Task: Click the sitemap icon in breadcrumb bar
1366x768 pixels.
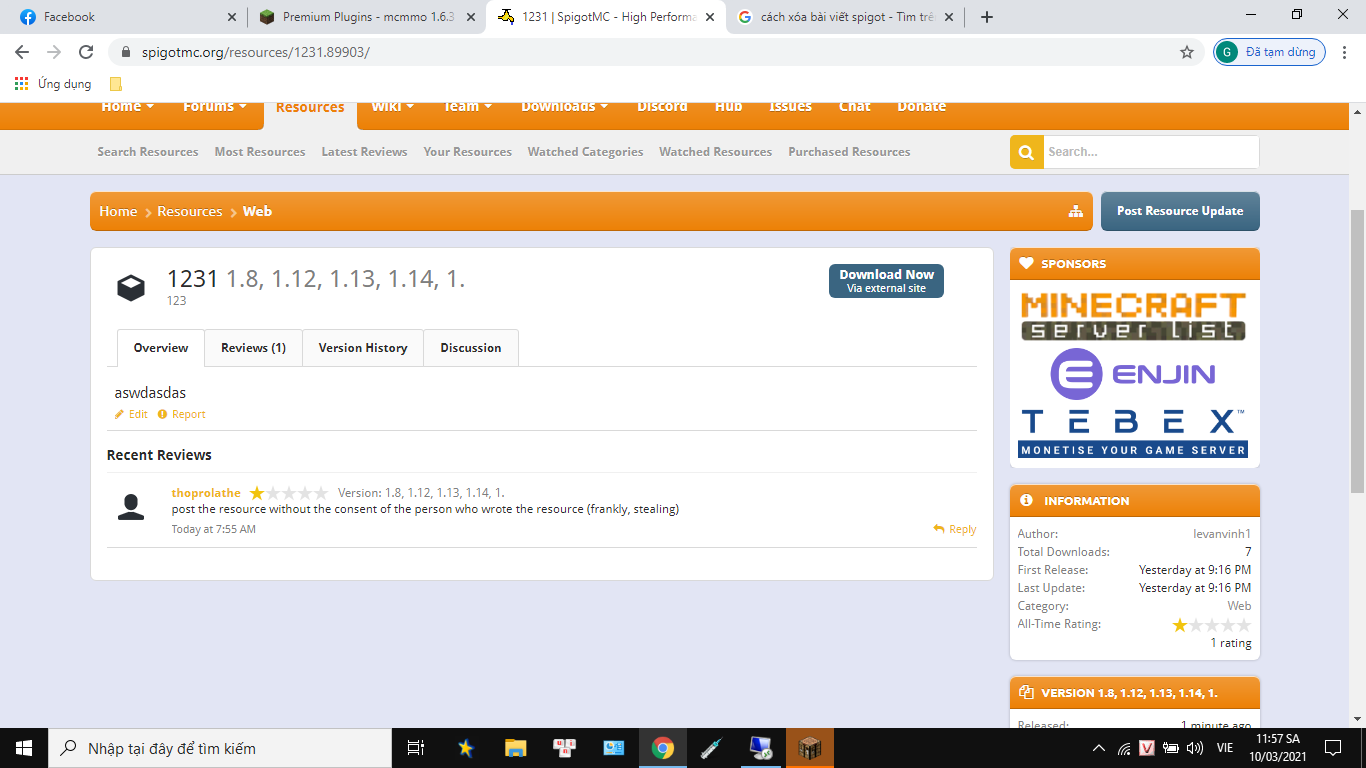Action: (1076, 211)
